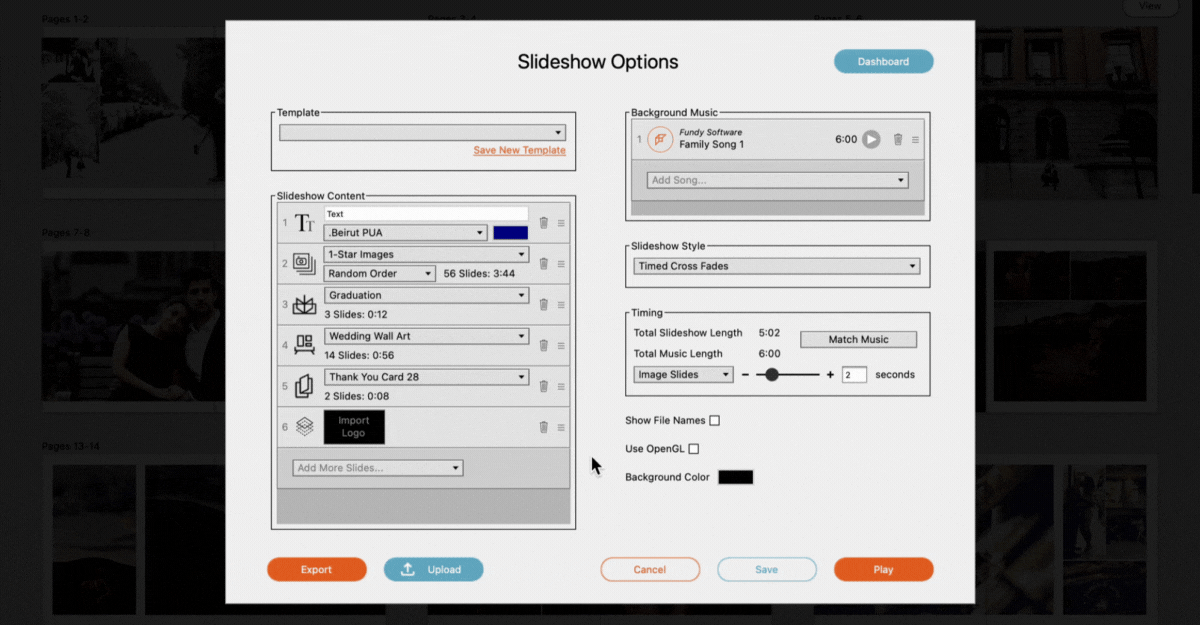Click the reorder handle of Import Logo row
Screen dimensions: 1200x625
pyautogui.click(x=561, y=427)
